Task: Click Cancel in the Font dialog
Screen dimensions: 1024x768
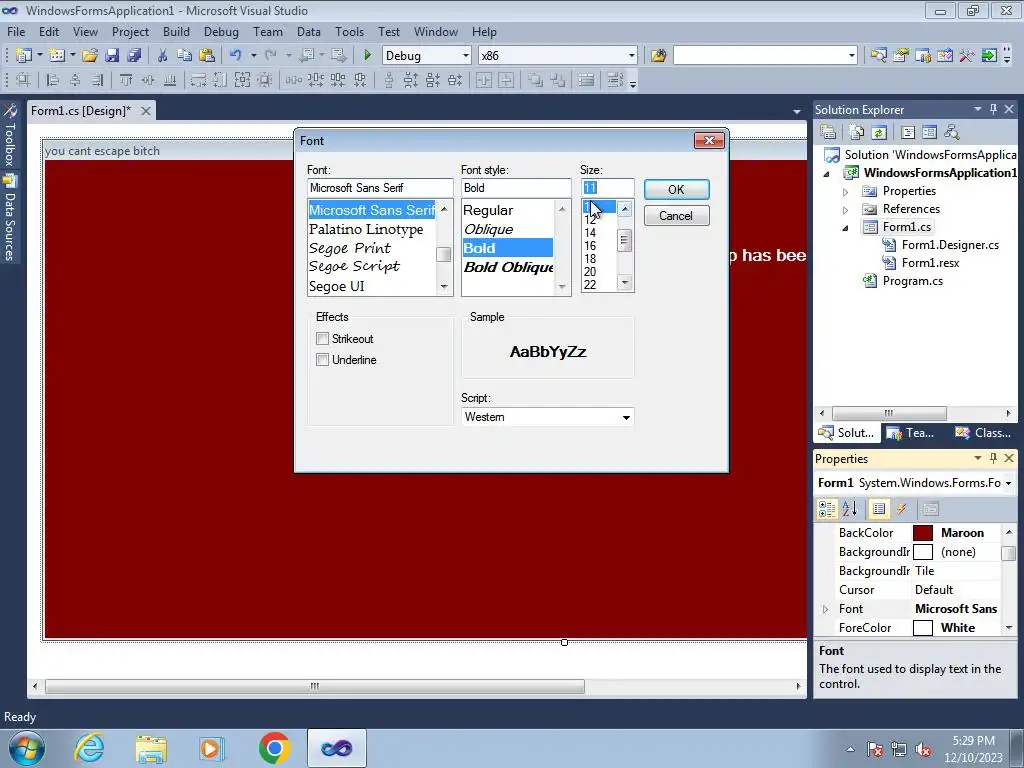Action: 676,216
